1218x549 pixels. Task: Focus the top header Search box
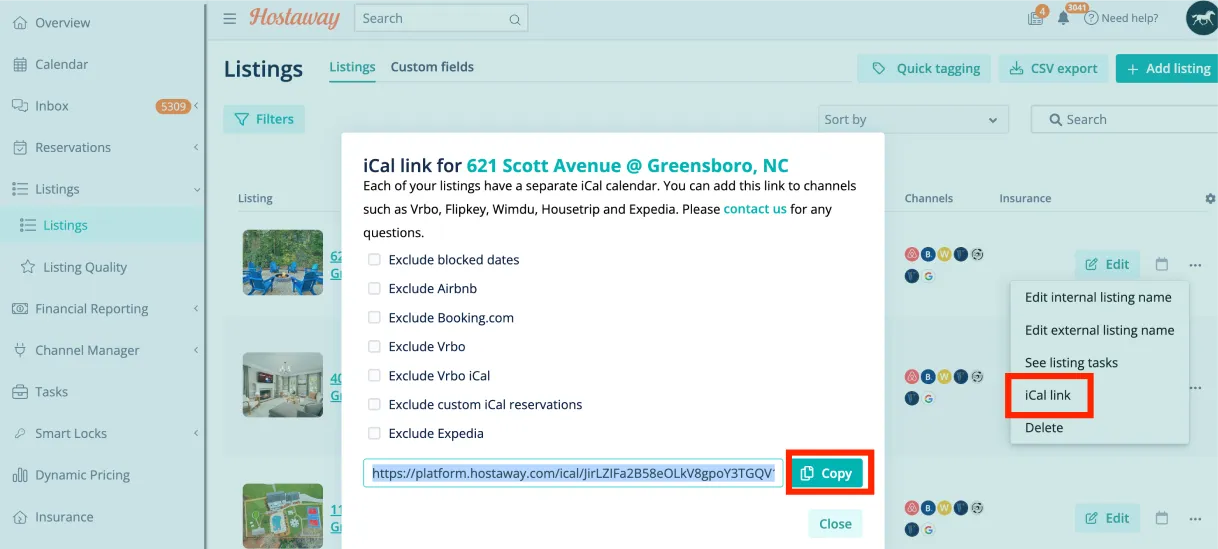(x=441, y=18)
